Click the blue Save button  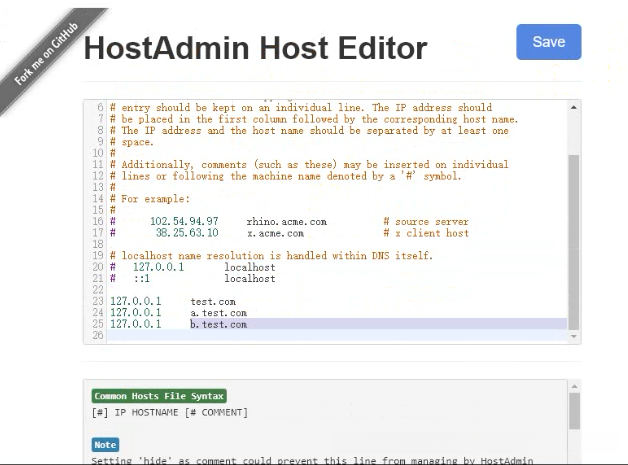click(x=548, y=42)
